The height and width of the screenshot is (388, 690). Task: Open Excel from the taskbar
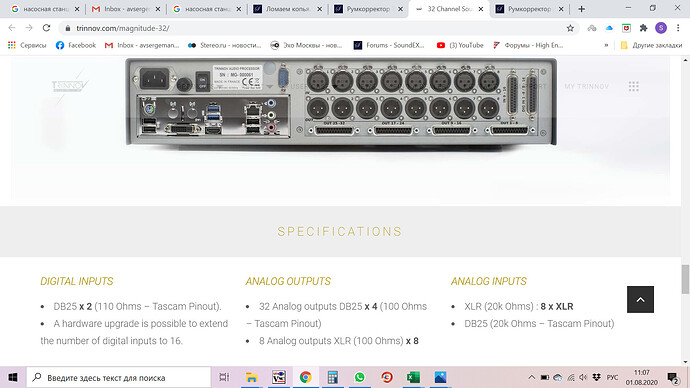click(413, 377)
